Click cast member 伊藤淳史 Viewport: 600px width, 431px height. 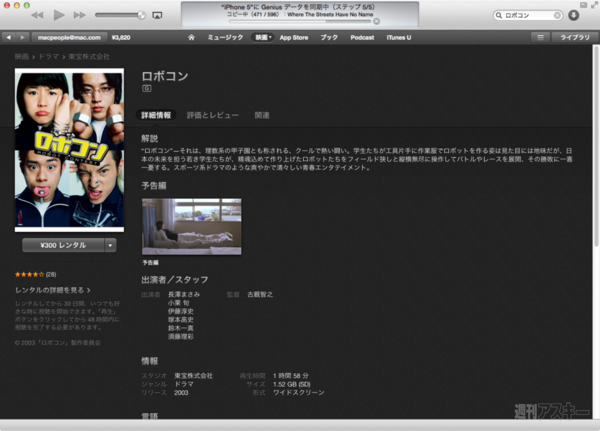tap(181, 311)
